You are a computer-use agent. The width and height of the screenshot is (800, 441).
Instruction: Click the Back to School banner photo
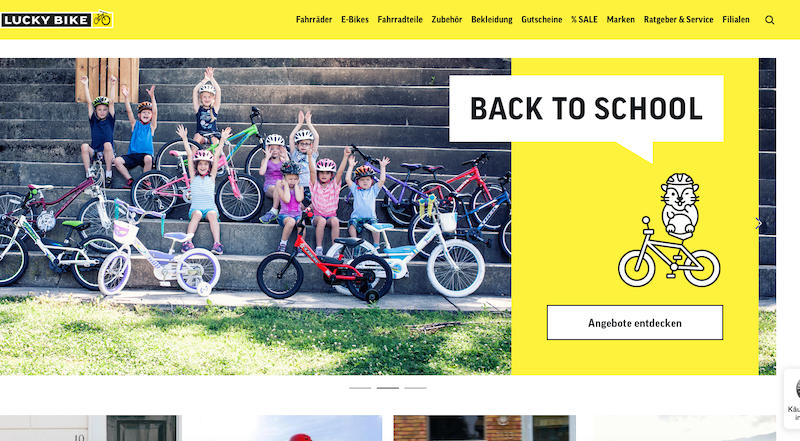(255, 216)
